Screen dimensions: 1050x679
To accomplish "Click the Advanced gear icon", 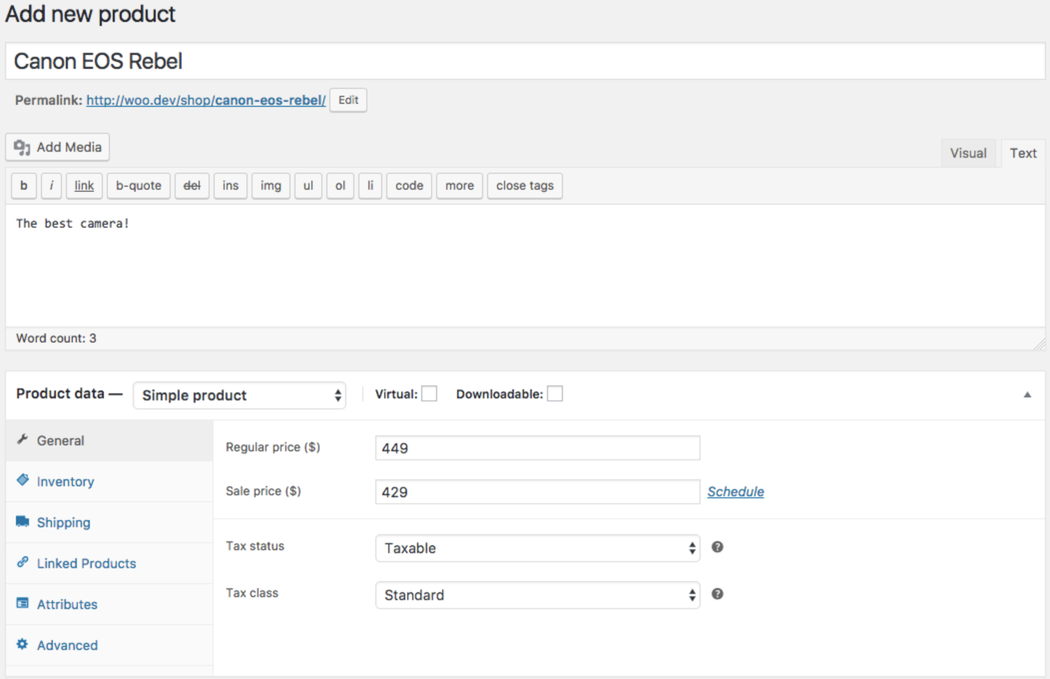I will coord(23,645).
